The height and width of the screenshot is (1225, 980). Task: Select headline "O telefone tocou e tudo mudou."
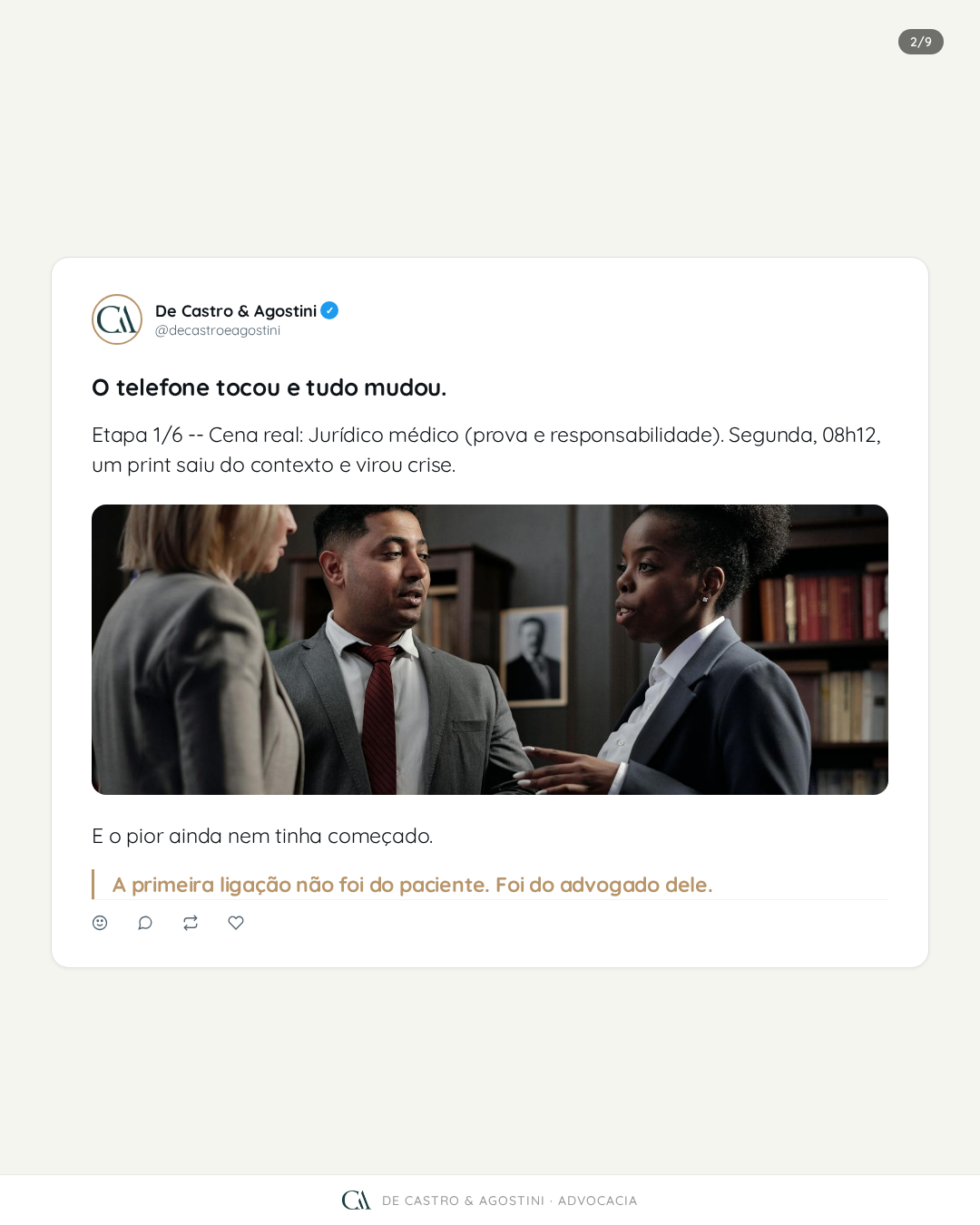click(x=269, y=387)
